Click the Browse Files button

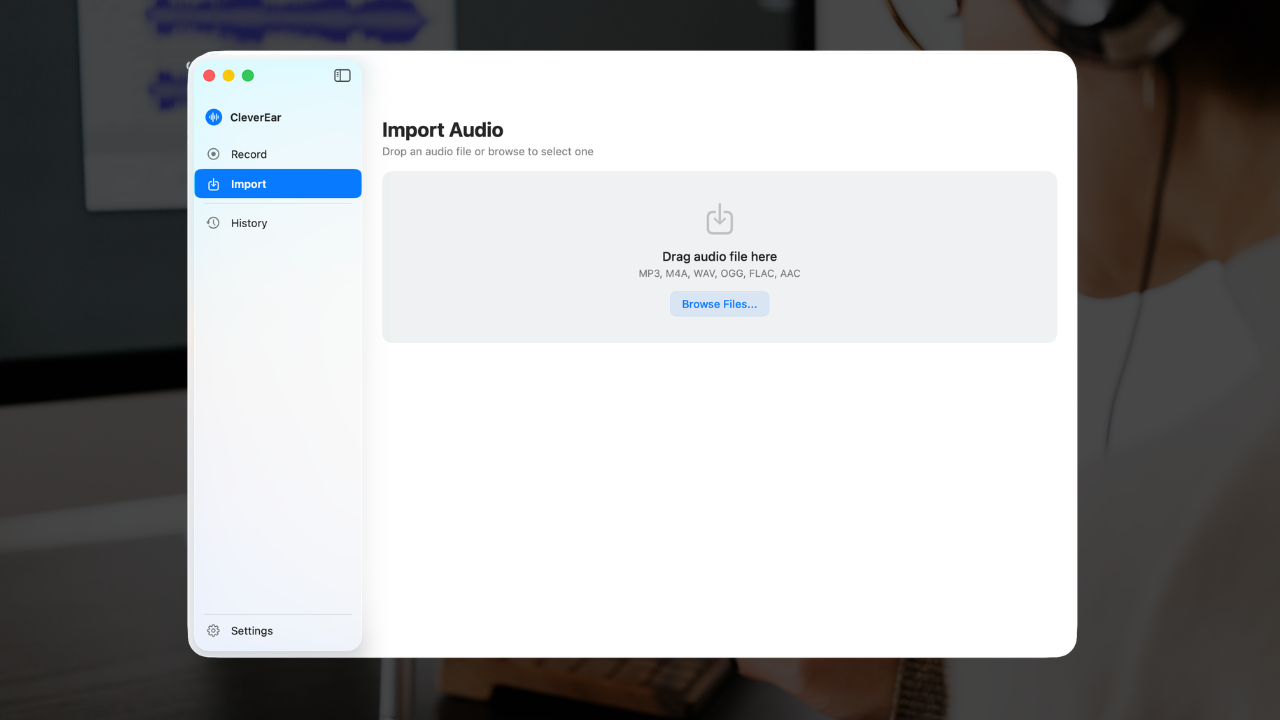click(719, 303)
